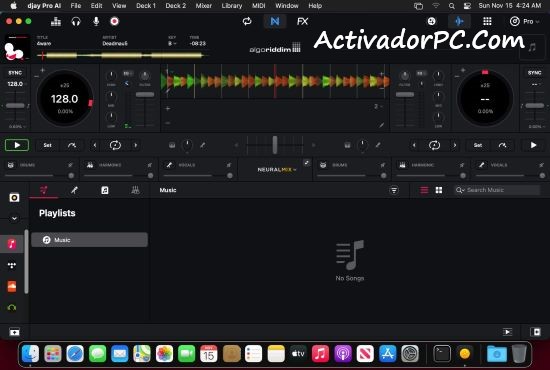This screenshot has width=550, height=370.
Task: Open the grid sampler pads icon
Action: [487, 21]
